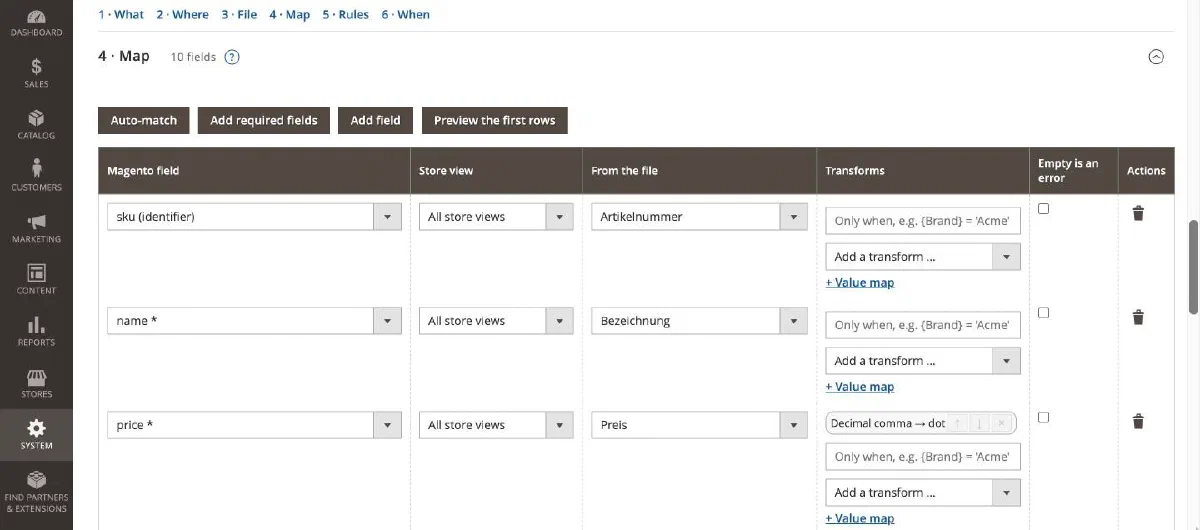Open the Stores sidebar icon
This screenshot has height=530, width=1200.
tap(36, 382)
